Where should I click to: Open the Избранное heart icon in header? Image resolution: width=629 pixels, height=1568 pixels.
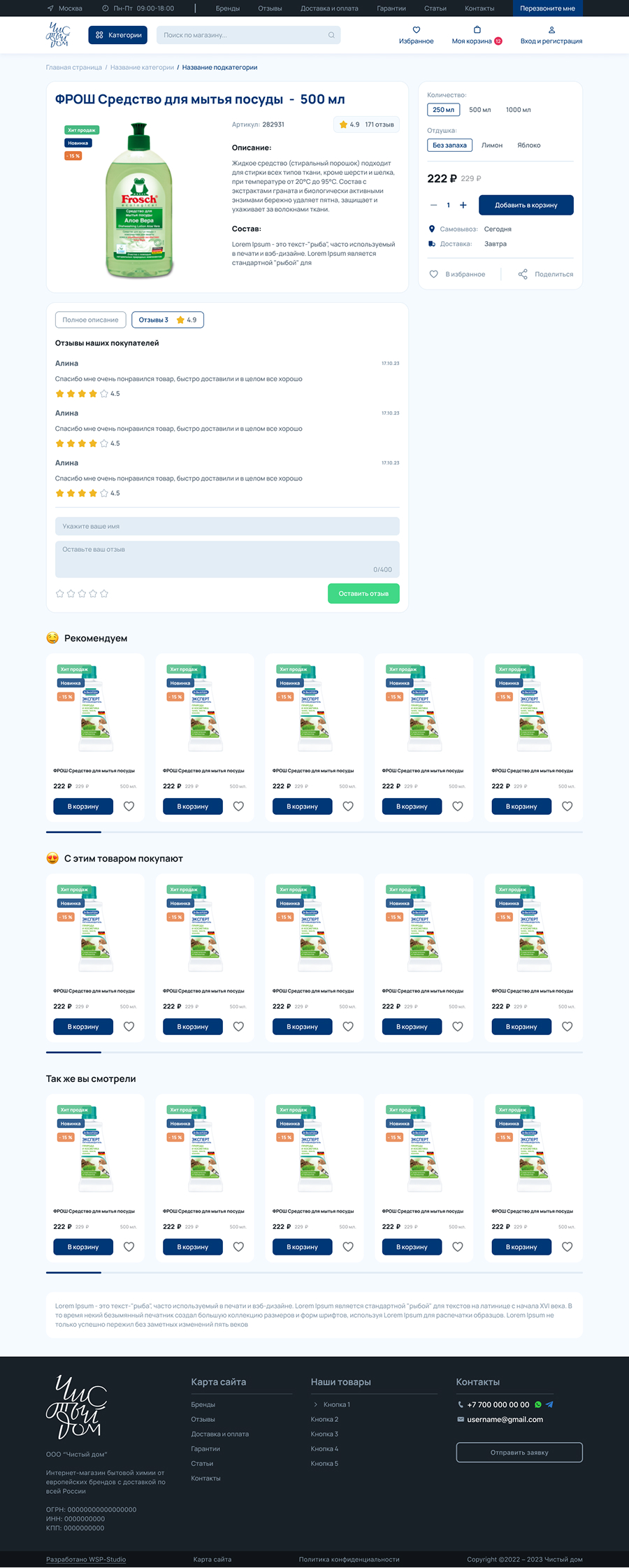[417, 30]
